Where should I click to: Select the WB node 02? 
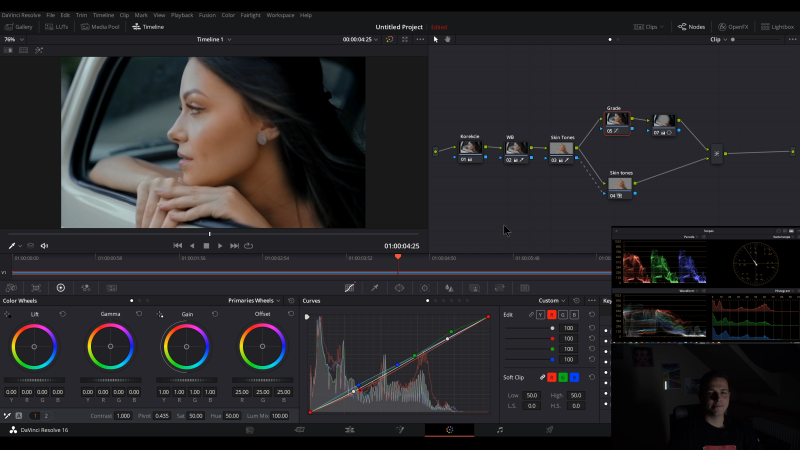[x=516, y=152]
